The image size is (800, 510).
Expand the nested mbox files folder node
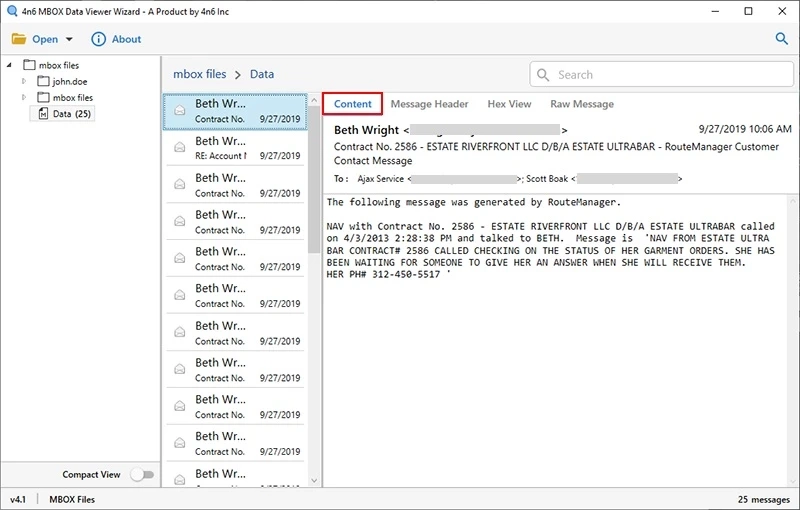[x=23, y=97]
